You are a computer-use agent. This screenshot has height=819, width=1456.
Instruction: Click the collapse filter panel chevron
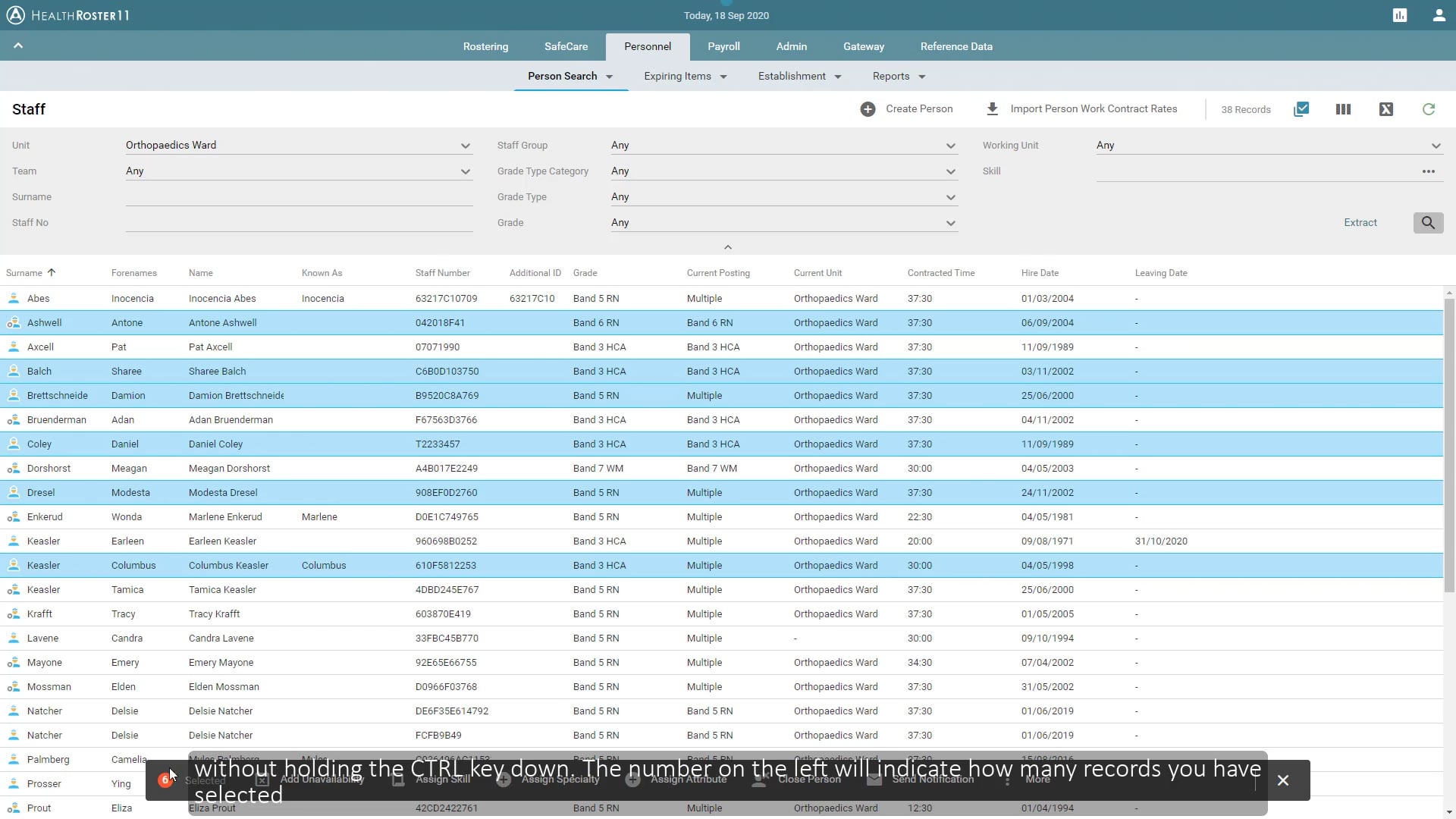click(727, 247)
